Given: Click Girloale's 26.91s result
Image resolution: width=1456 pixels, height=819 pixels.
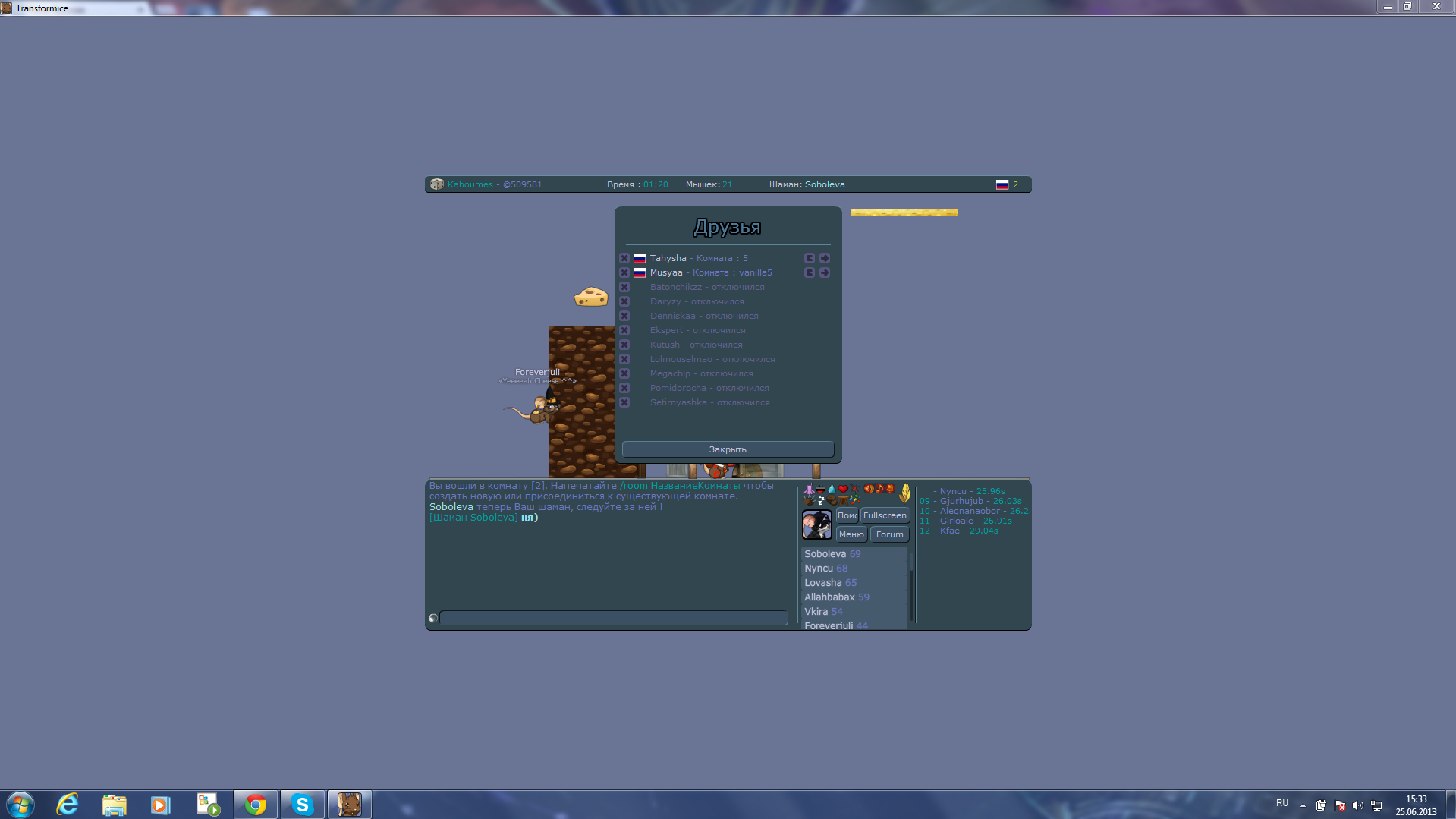Looking at the screenshot, I should click(966, 521).
